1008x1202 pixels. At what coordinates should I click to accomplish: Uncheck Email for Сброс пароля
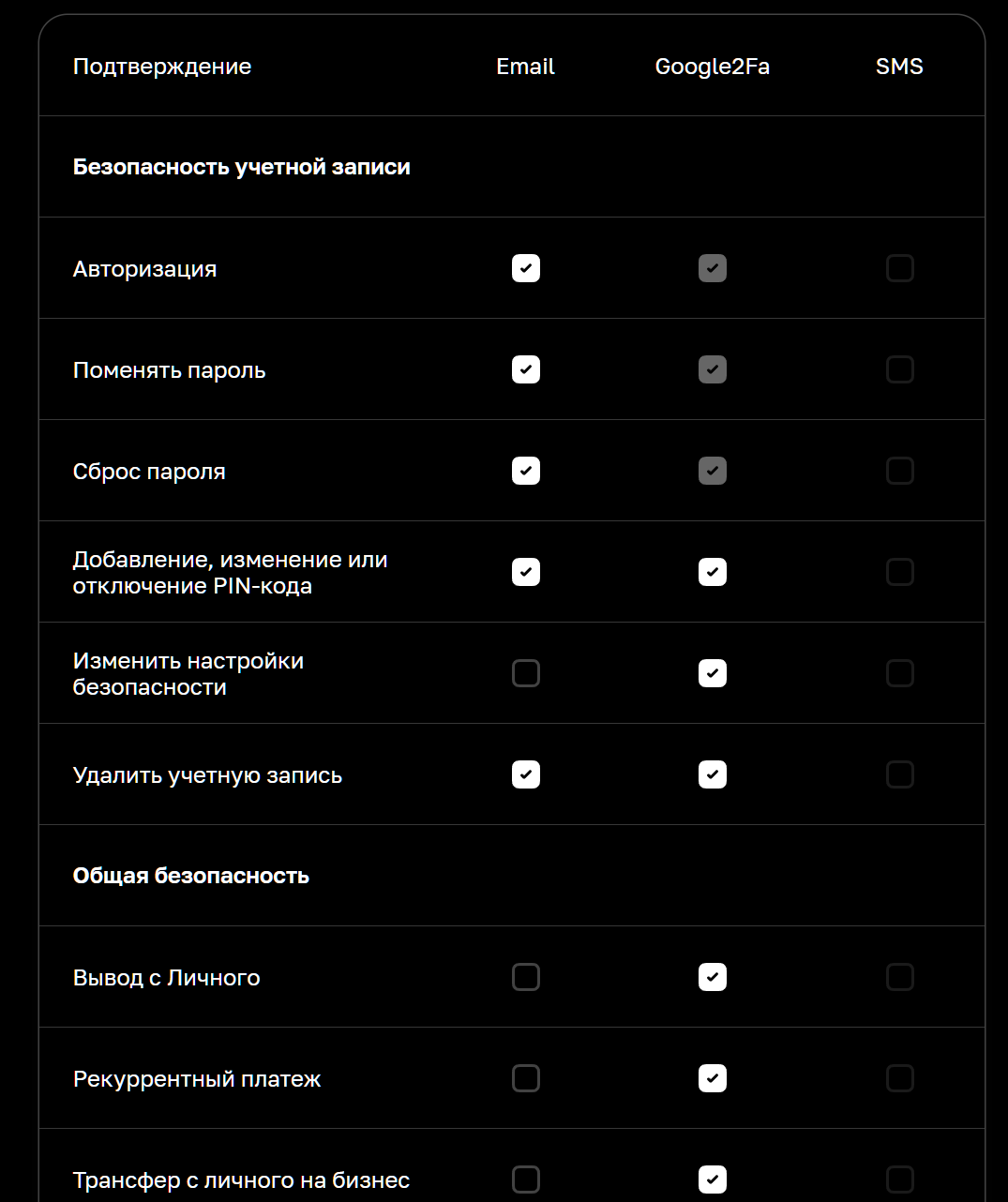click(526, 472)
